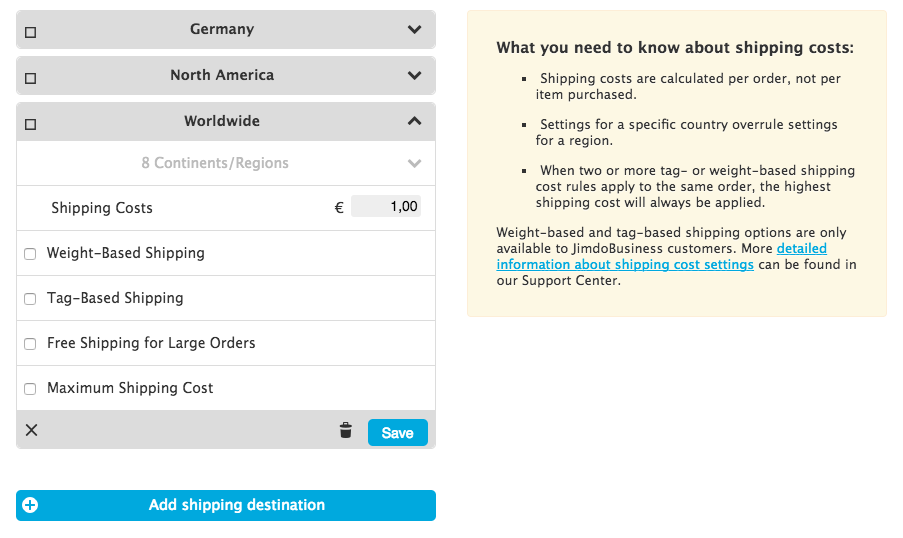903x538 pixels.
Task: Click the X cancel icon
Action: [32, 430]
